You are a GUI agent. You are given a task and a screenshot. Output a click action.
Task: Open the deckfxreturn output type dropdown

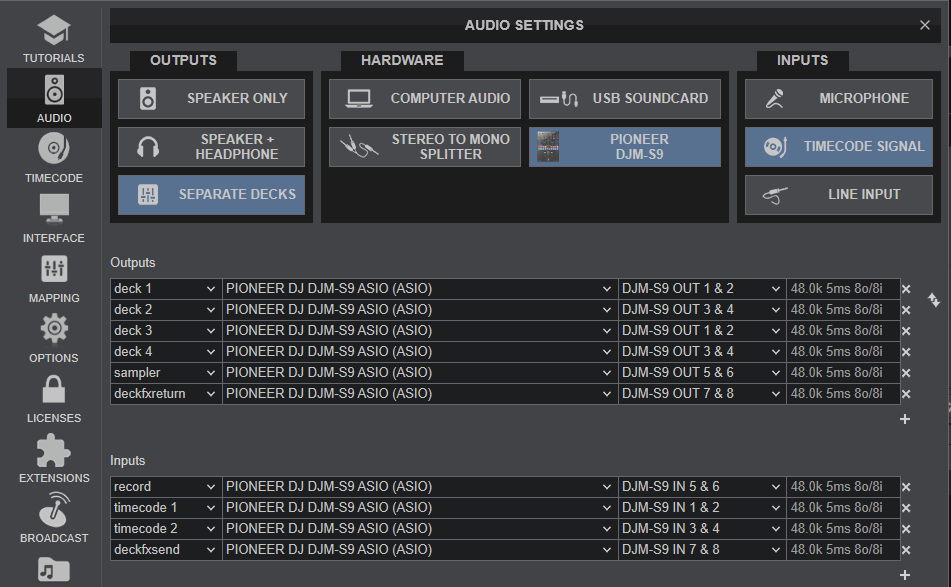click(x=166, y=394)
